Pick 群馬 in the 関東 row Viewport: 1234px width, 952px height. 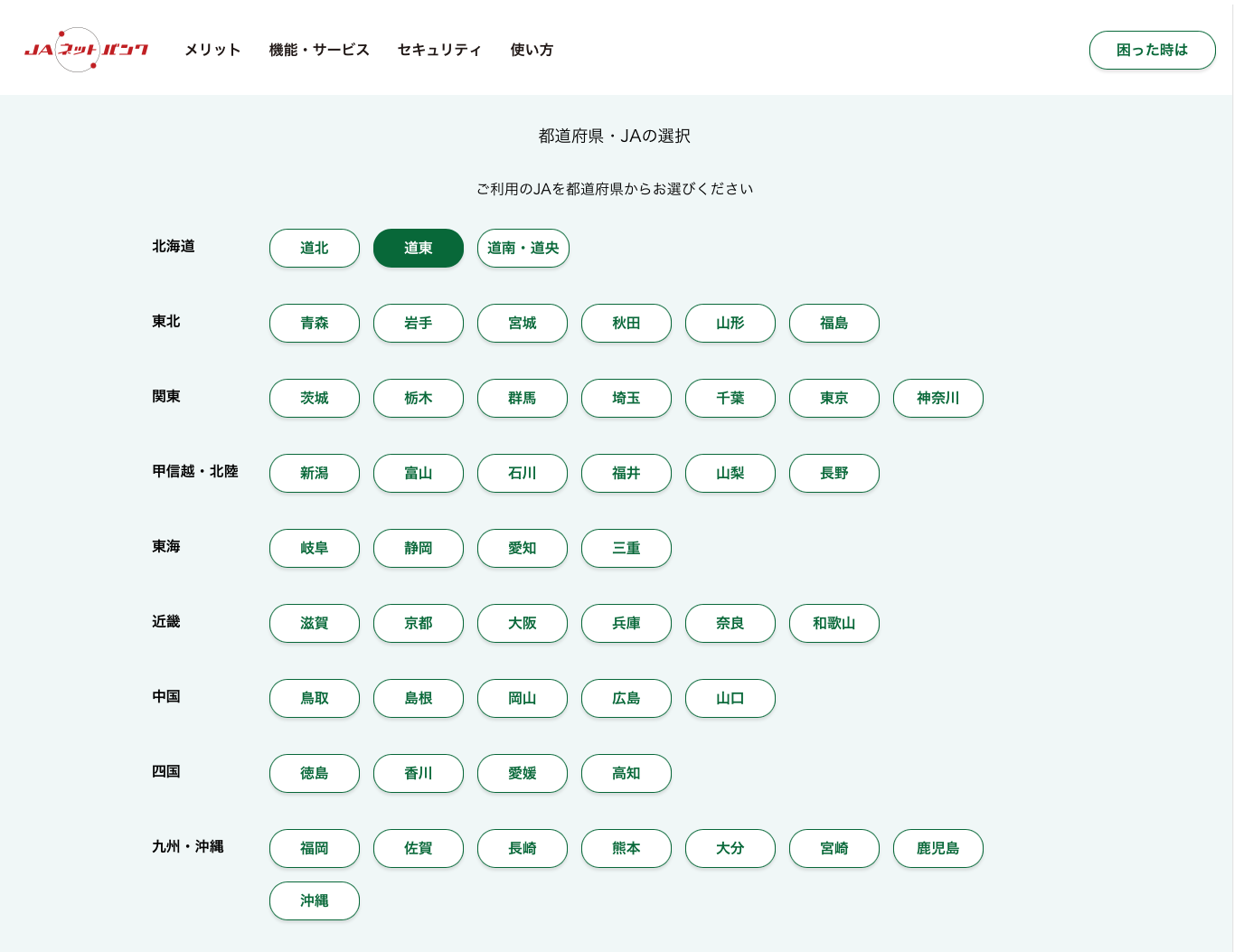(x=523, y=398)
